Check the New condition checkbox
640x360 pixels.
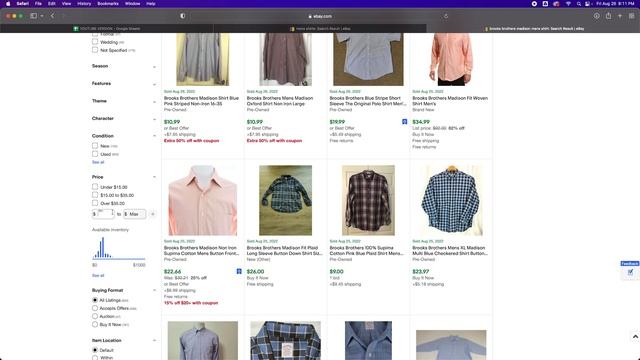95,146
